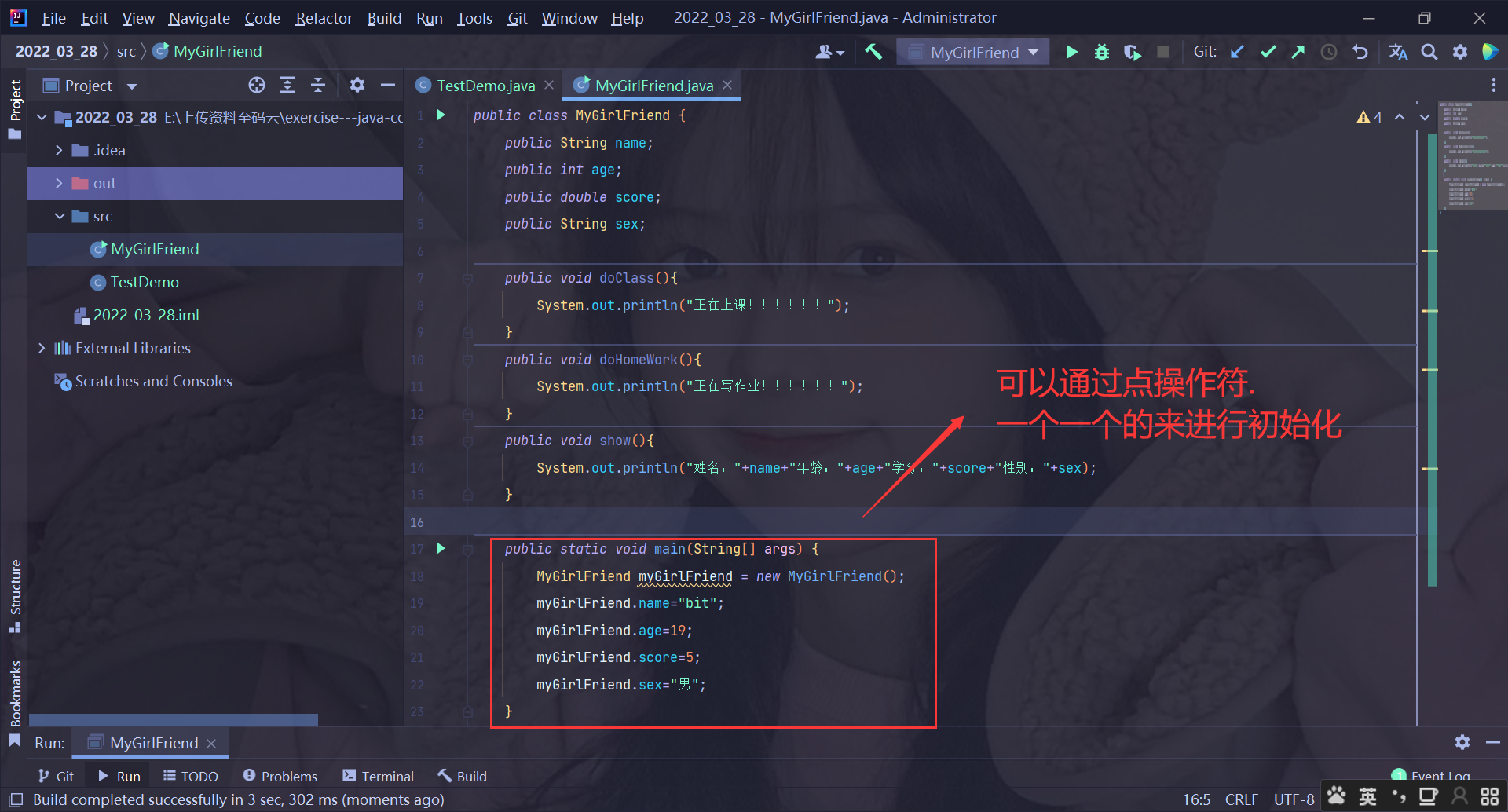
Task: Open editor tabs more options menu
Action: pyautogui.click(x=1493, y=85)
